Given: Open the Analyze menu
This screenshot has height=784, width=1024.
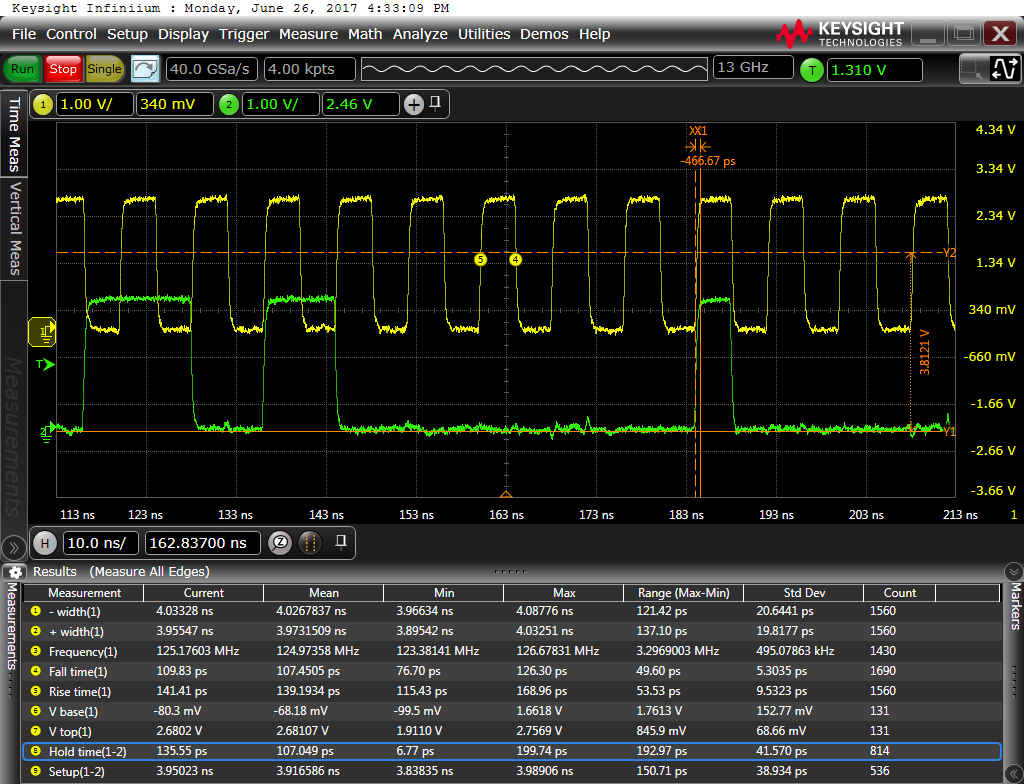Looking at the screenshot, I should tap(420, 34).
